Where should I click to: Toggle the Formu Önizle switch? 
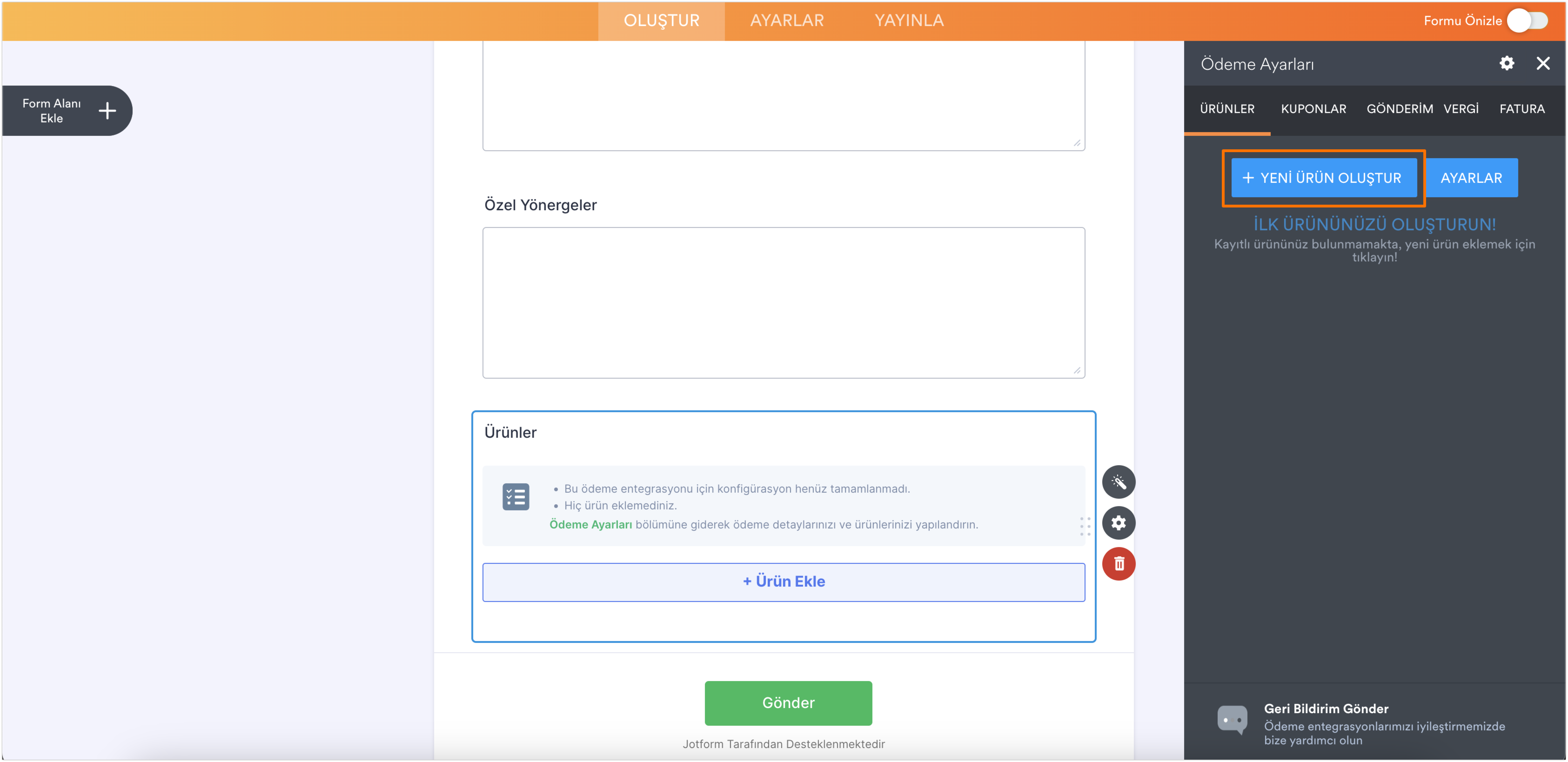click(1528, 21)
